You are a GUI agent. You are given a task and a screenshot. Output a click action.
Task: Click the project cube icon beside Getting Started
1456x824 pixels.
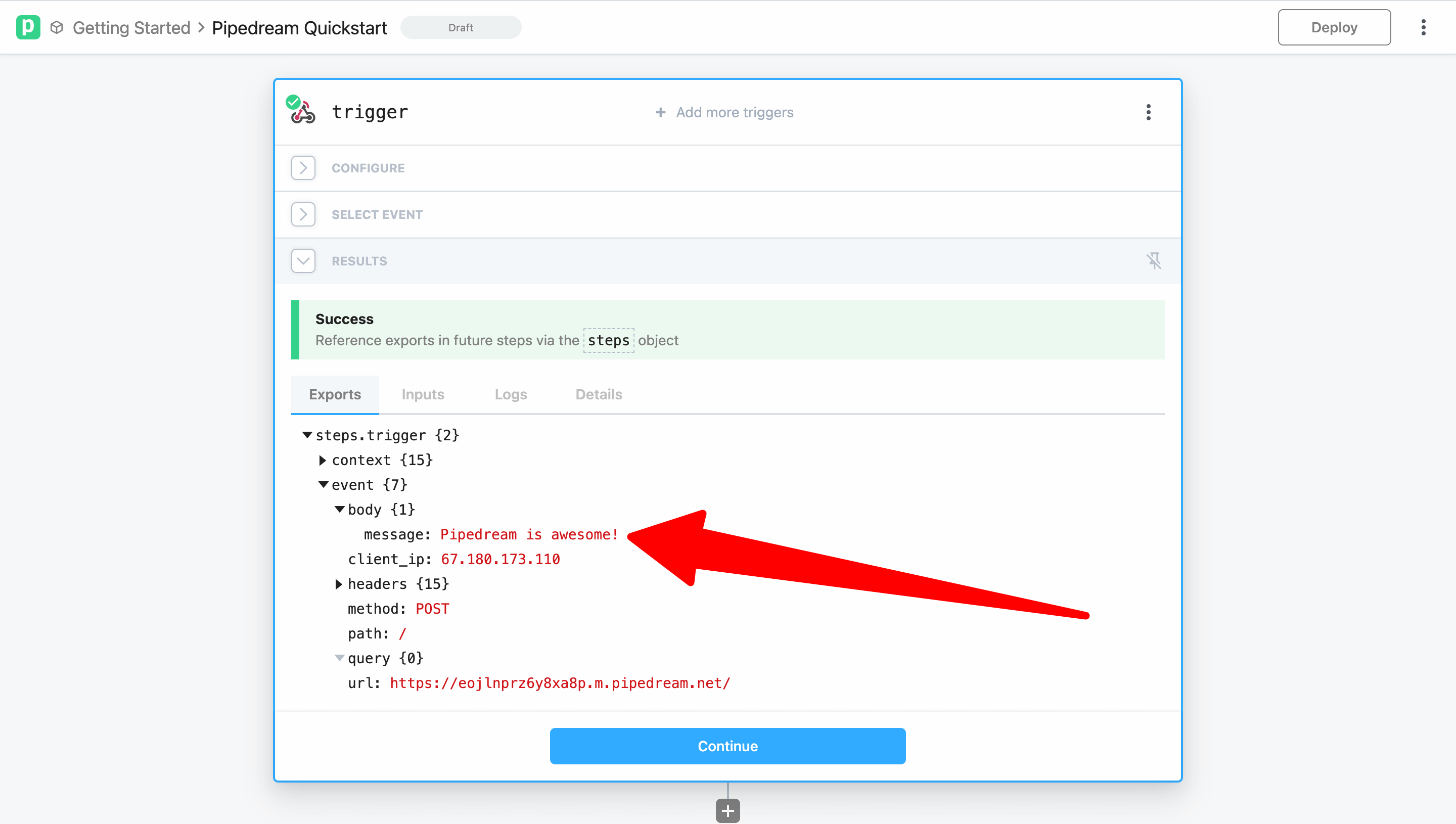(x=57, y=27)
